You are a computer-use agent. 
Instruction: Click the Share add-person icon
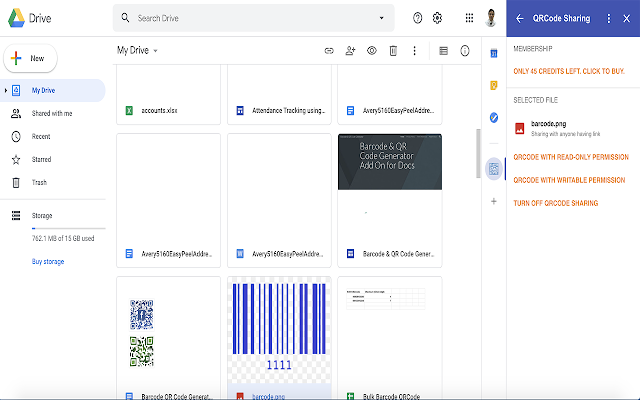pyautogui.click(x=350, y=51)
